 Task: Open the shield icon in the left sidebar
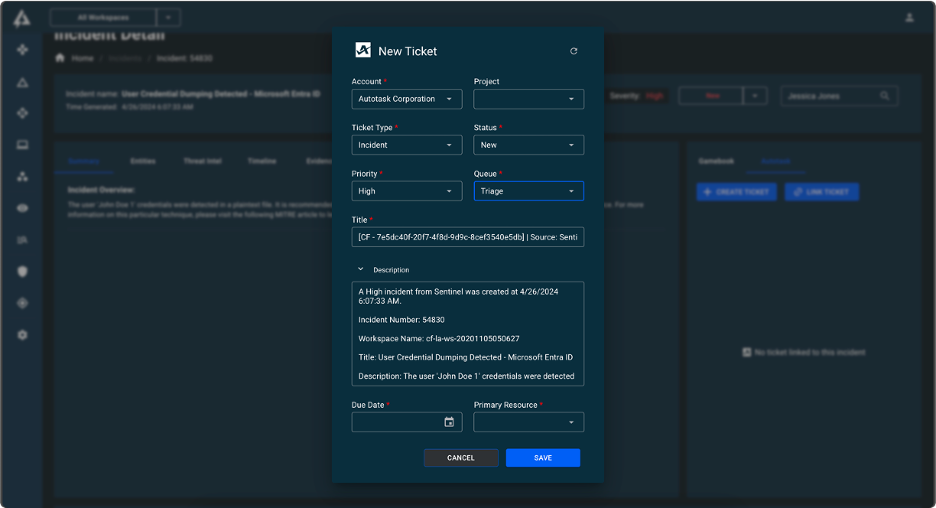22,271
